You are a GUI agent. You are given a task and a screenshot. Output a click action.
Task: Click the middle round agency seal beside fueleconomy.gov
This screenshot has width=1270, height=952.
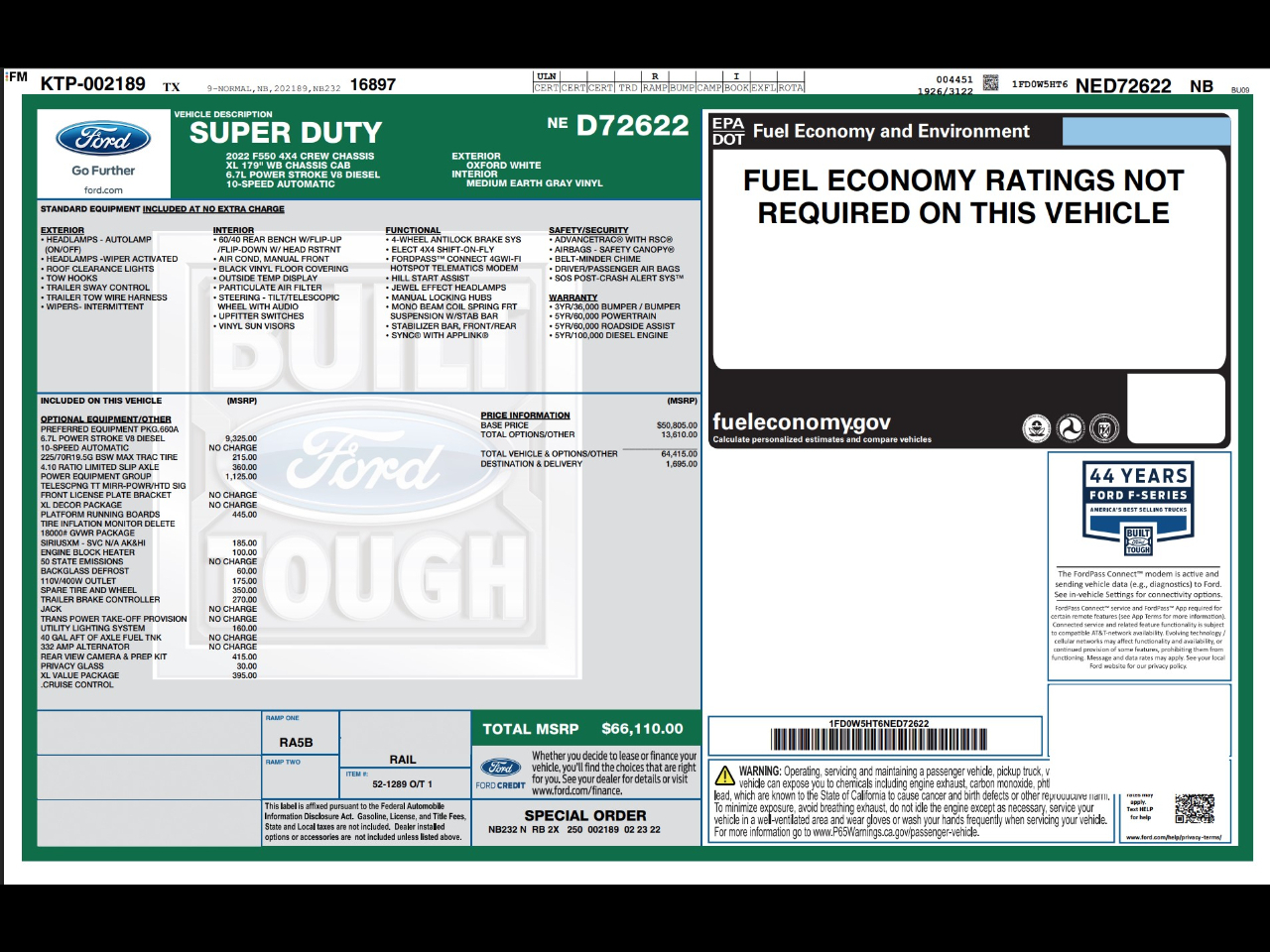click(x=1071, y=428)
